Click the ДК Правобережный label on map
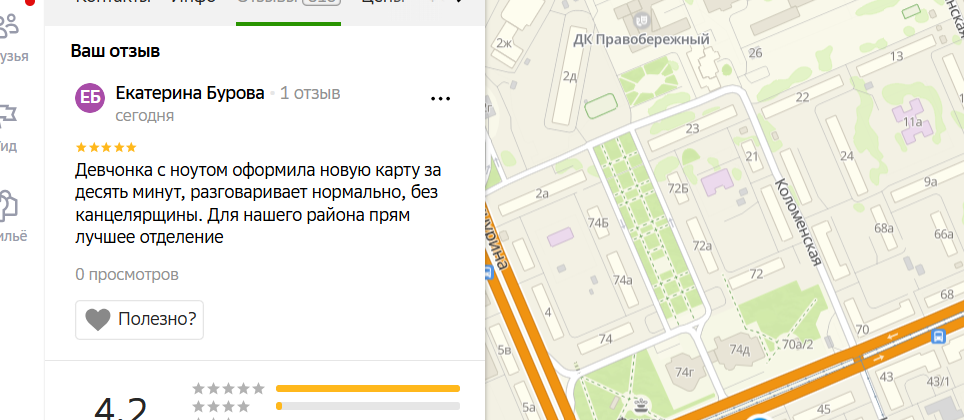Image resolution: width=964 pixels, height=420 pixels. (641, 40)
